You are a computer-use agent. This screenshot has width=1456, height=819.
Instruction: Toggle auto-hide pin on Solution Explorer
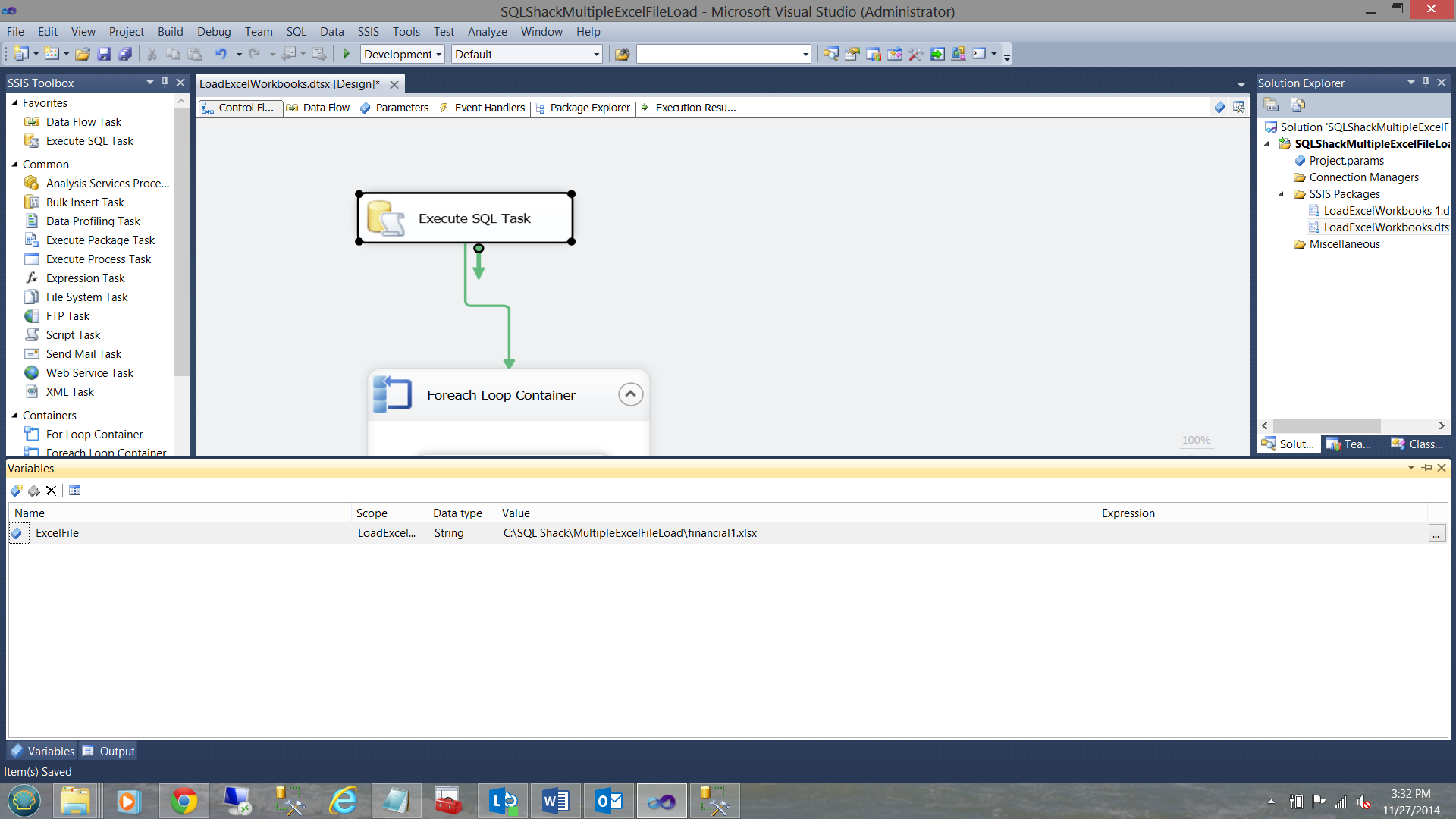tap(1426, 83)
